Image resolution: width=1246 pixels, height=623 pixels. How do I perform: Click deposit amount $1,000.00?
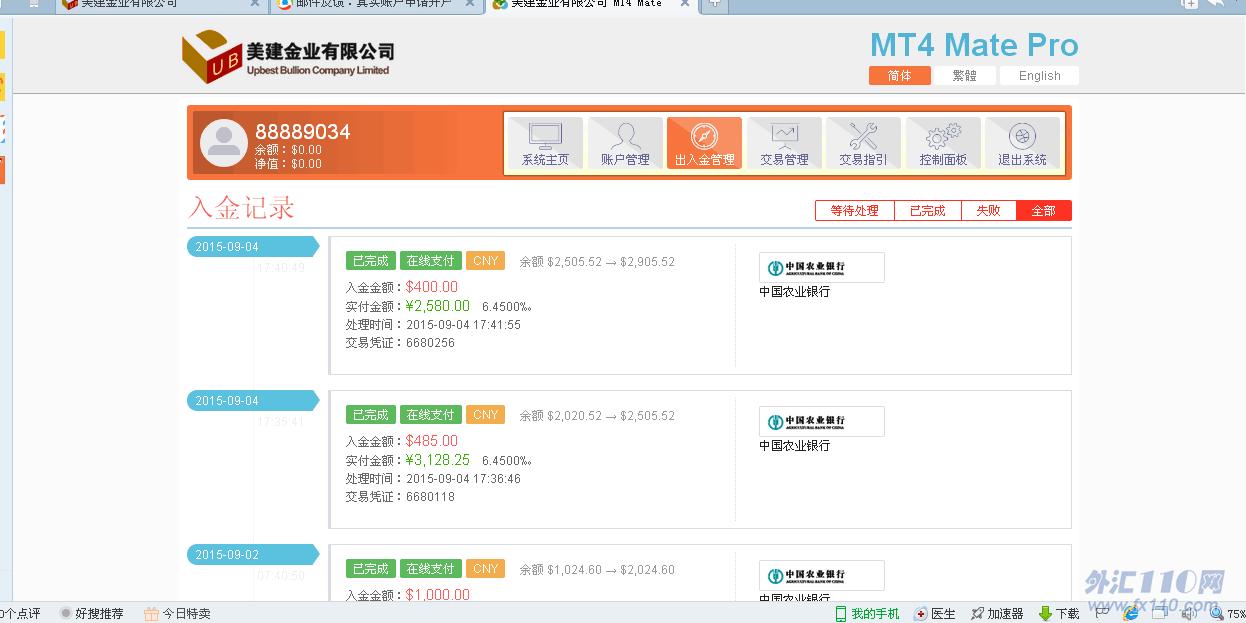pos(437,595)
